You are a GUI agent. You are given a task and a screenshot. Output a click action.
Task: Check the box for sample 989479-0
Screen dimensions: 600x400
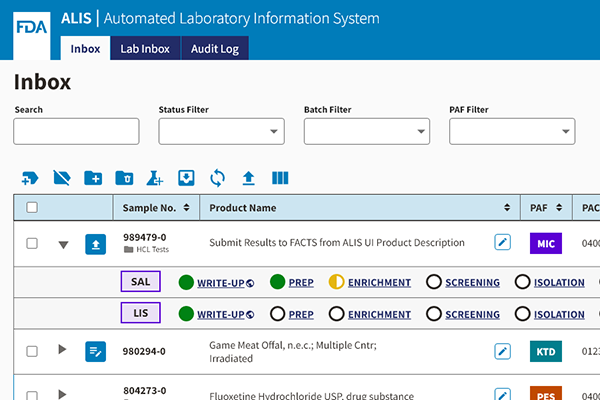[32, 243]
